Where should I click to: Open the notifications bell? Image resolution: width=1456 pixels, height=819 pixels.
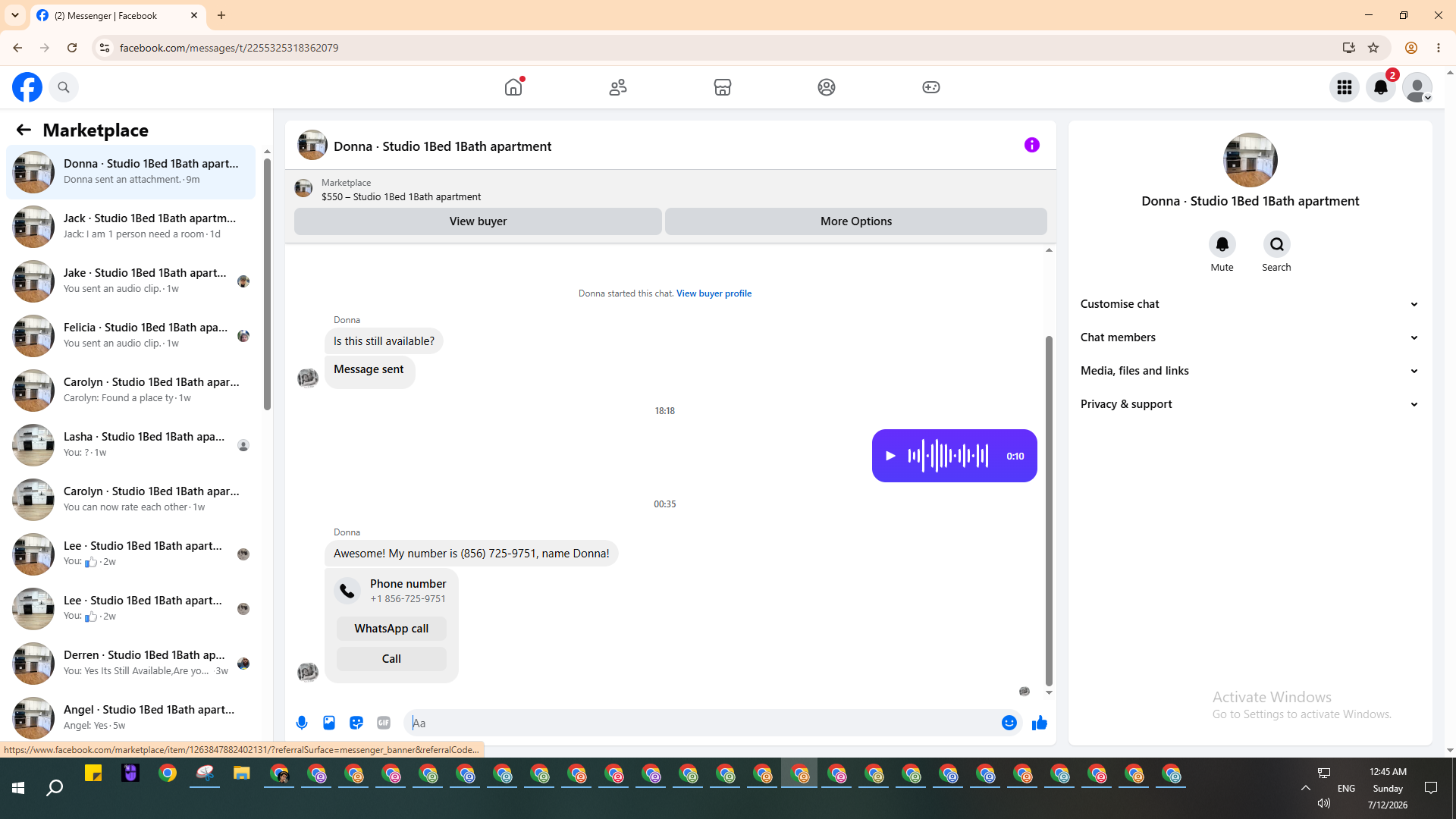[1381, 87]
